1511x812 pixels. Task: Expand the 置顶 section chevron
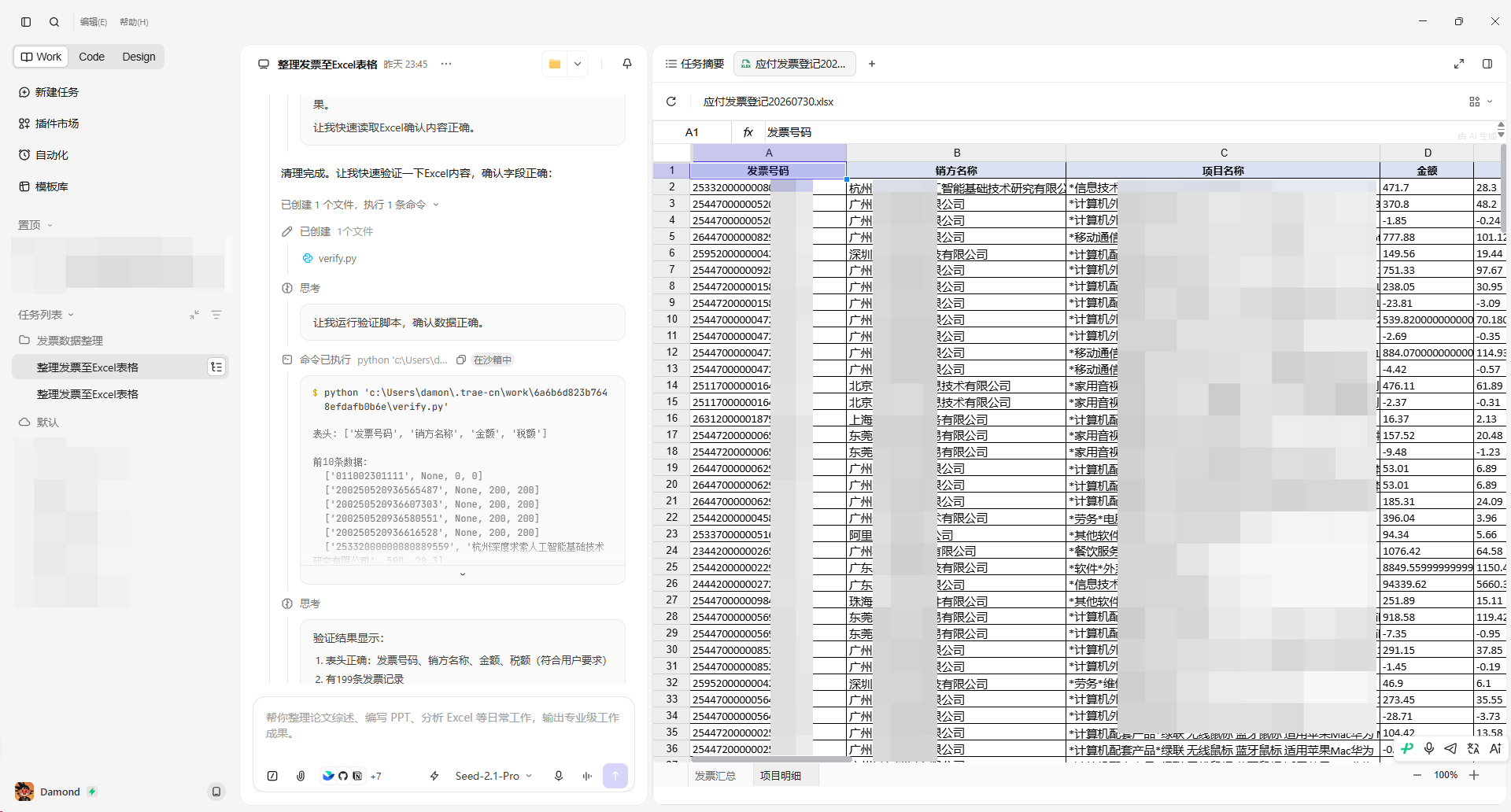pyautogui.click(x=50, y=225)
